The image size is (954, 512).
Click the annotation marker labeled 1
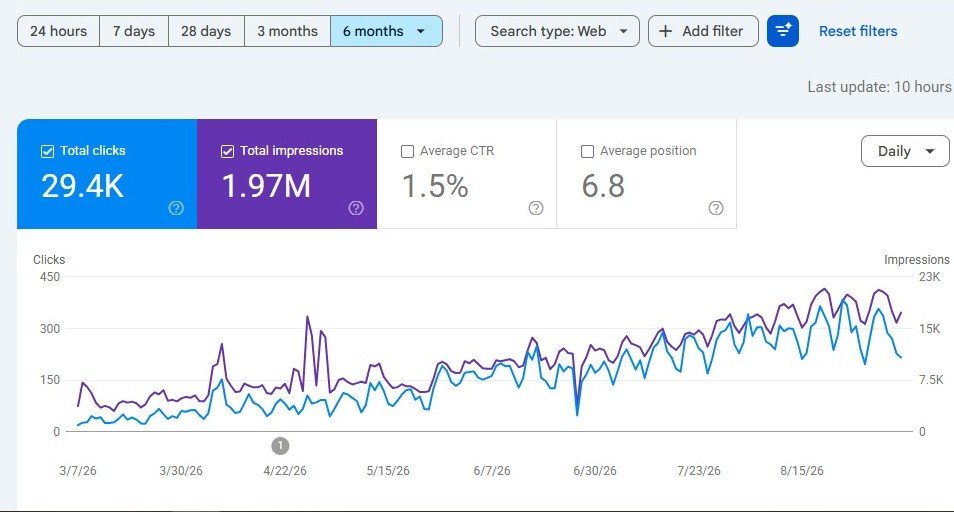pos(280,446)
